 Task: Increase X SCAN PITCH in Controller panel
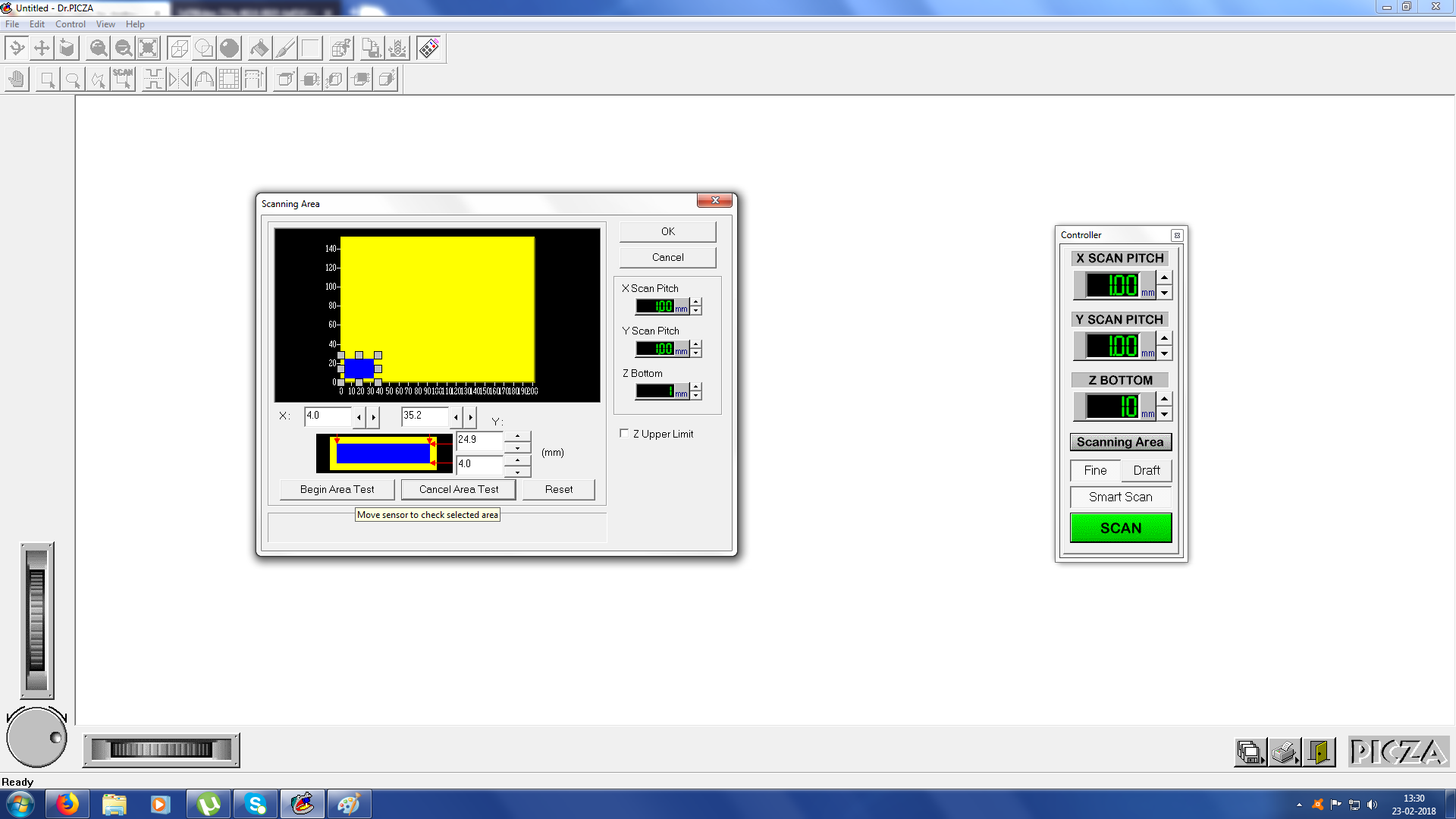(x=1164, y=278)
